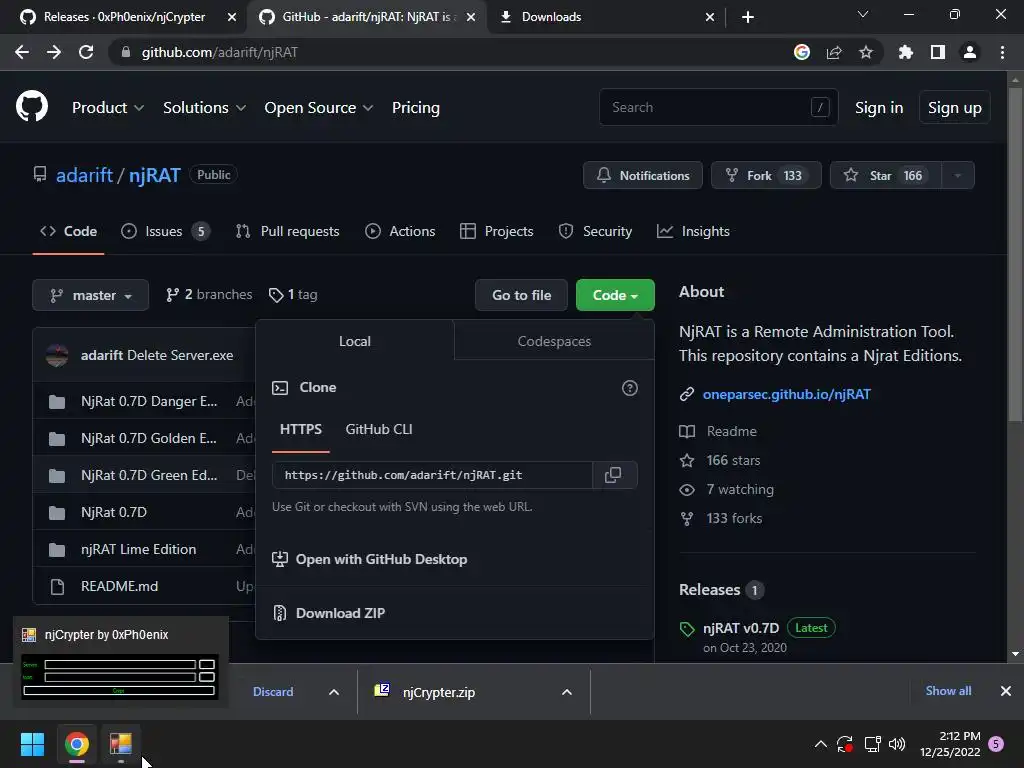Open Windows Start menu
The height and width of the screenshot is (768, 1024).
coord(32,744)
